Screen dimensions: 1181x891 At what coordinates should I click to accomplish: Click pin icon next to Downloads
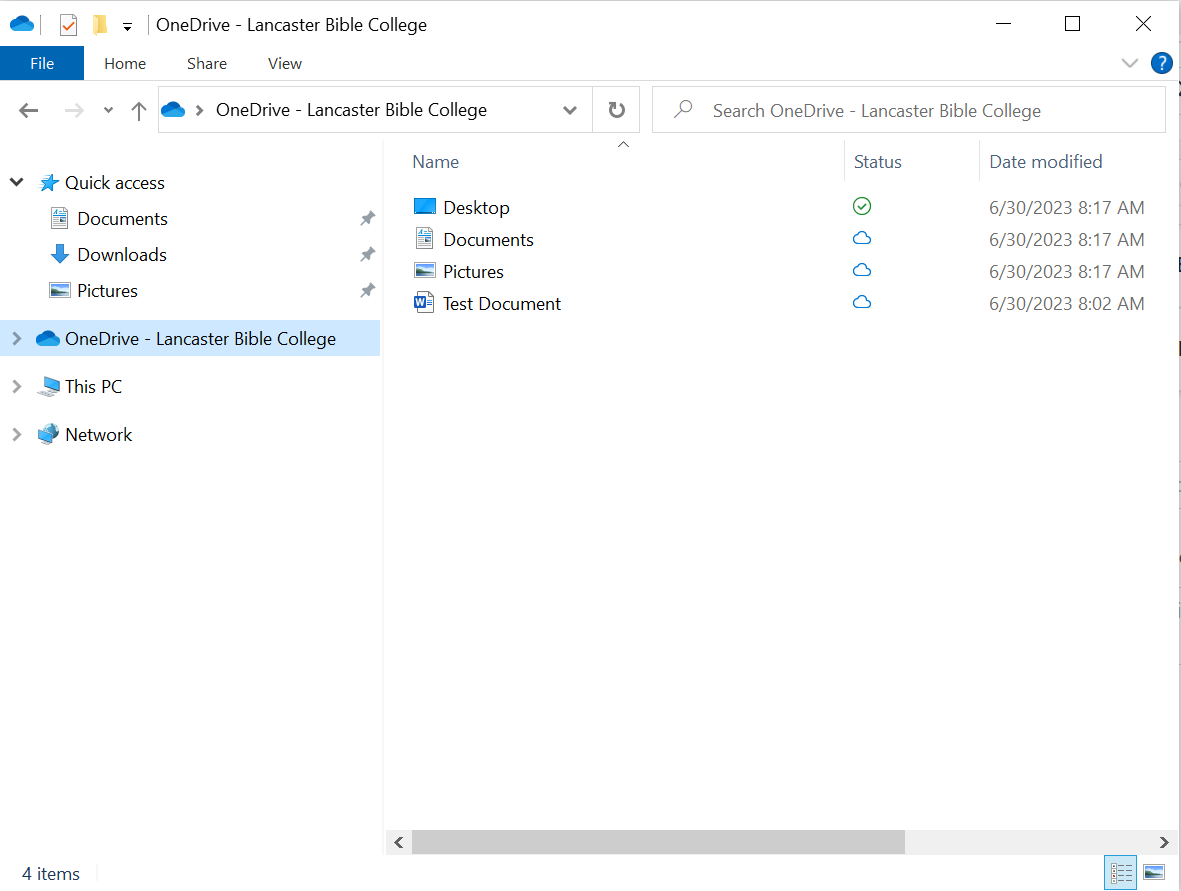click(367, 255)
